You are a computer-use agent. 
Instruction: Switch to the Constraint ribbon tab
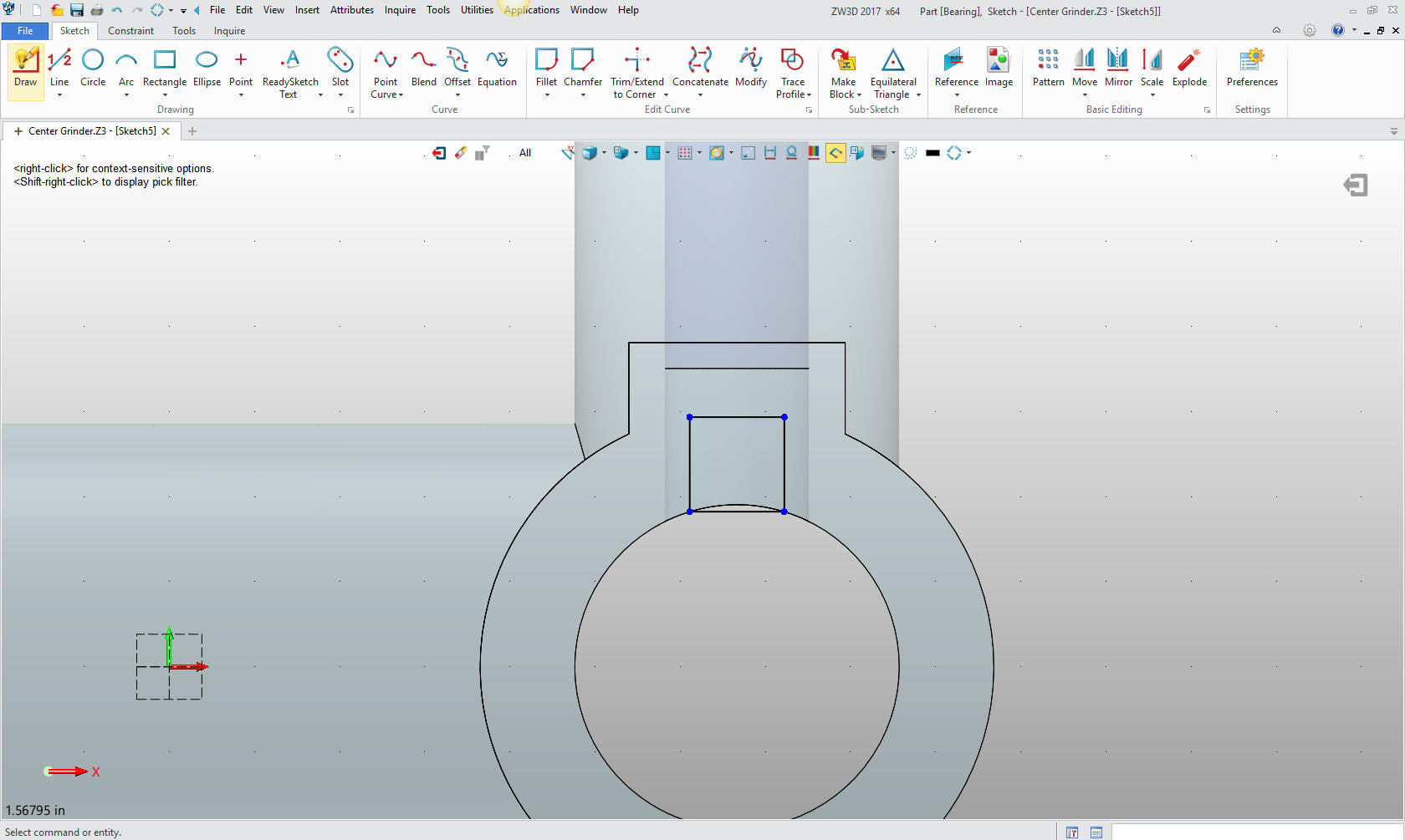click(x=130, y=31)
